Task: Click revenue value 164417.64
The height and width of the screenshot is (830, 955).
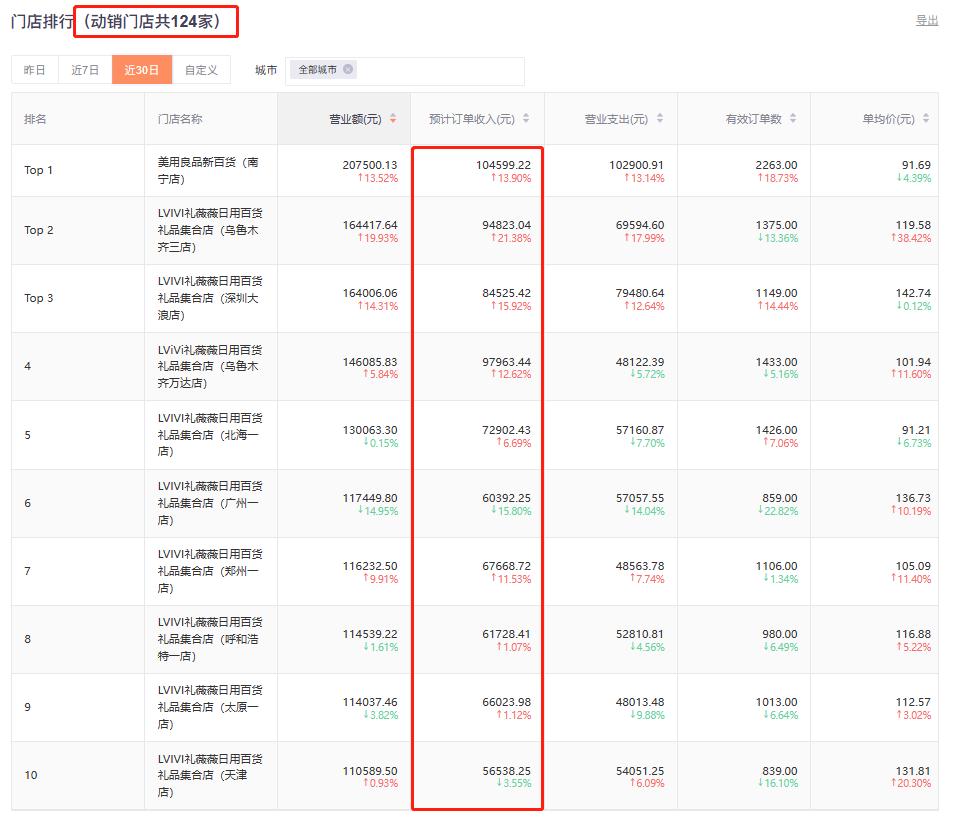Action: [x=370, y=225]
